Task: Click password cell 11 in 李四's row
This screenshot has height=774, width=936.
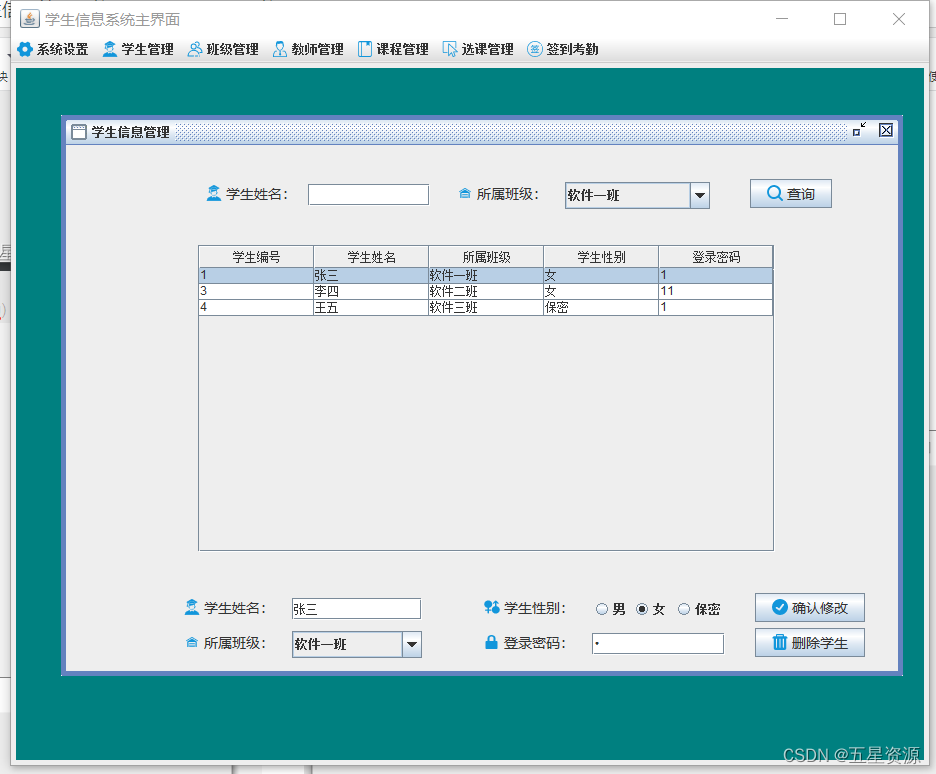Action: 716,291
